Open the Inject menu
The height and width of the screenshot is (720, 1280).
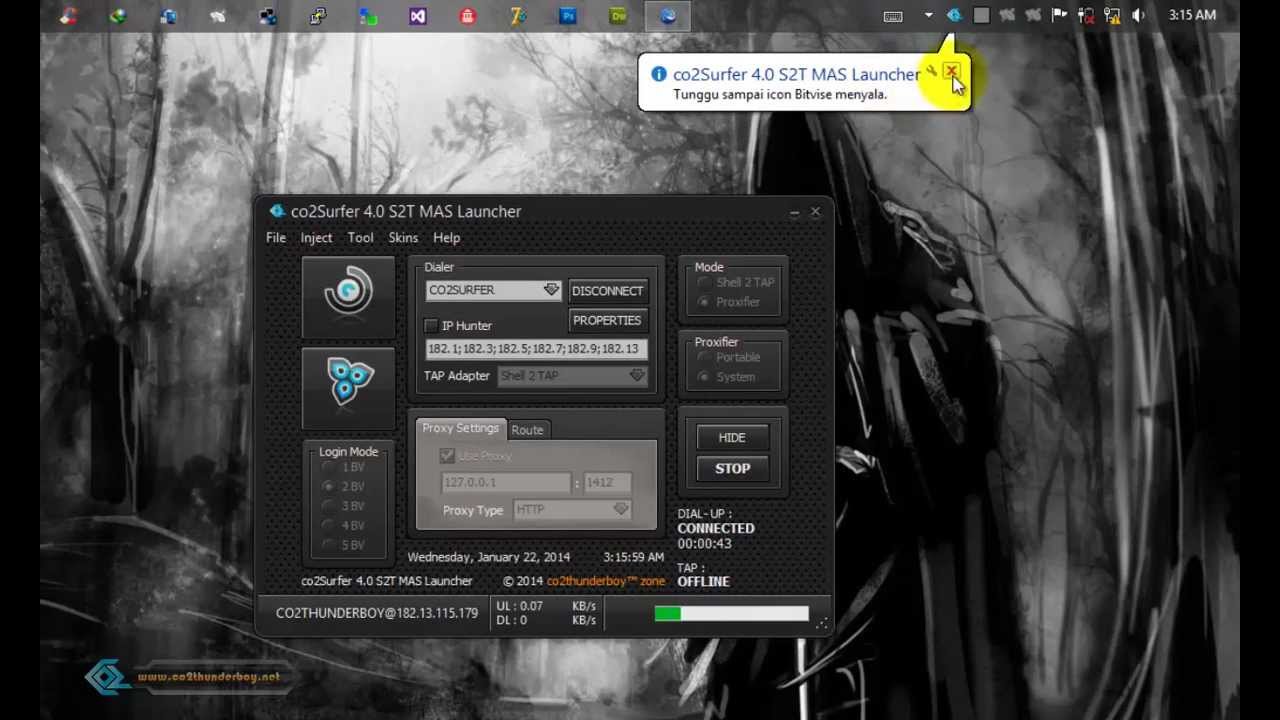point(316,237)
